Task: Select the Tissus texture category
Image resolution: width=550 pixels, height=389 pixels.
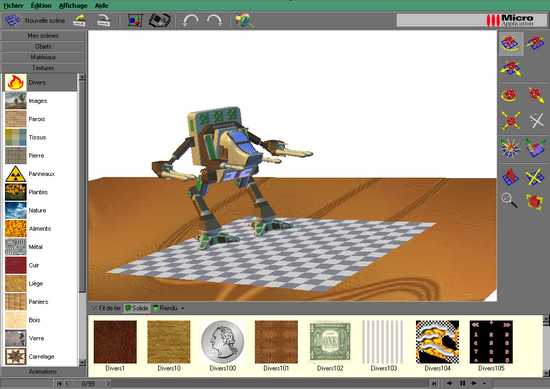Action: 40,137
